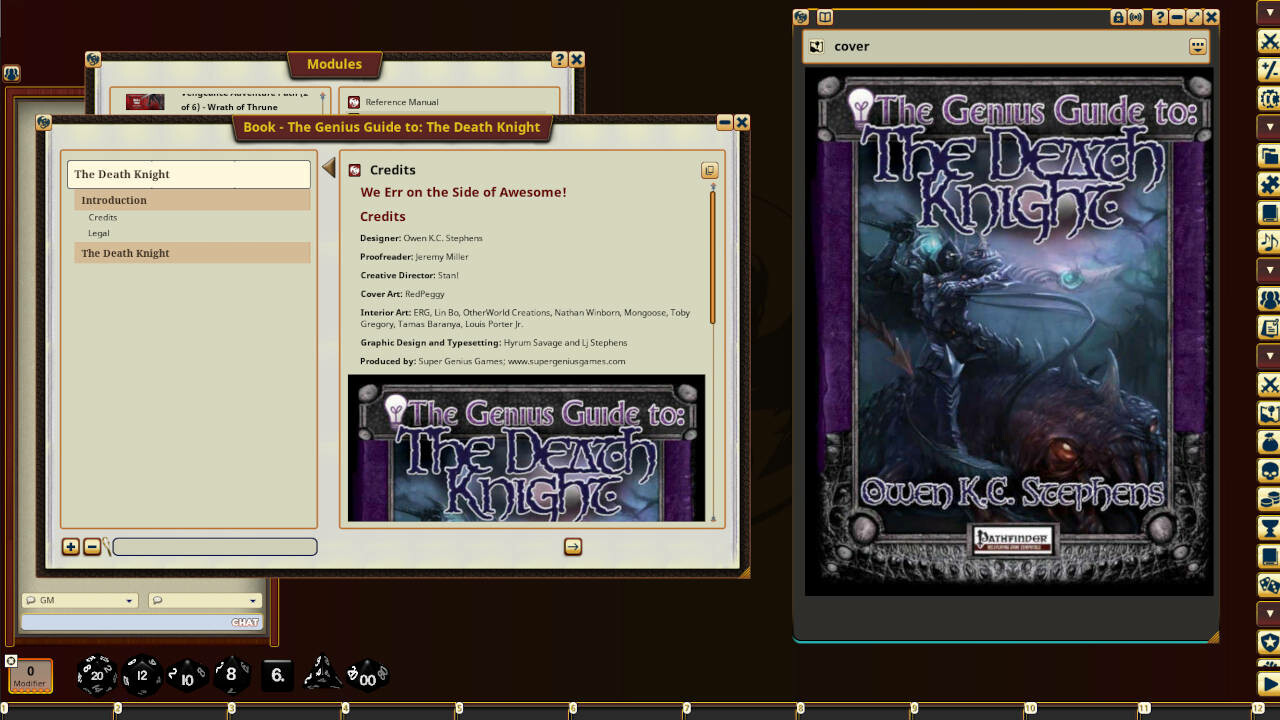Click the open book icon on the cover window toolbar

pyautogui.click(x=823, y=17)
